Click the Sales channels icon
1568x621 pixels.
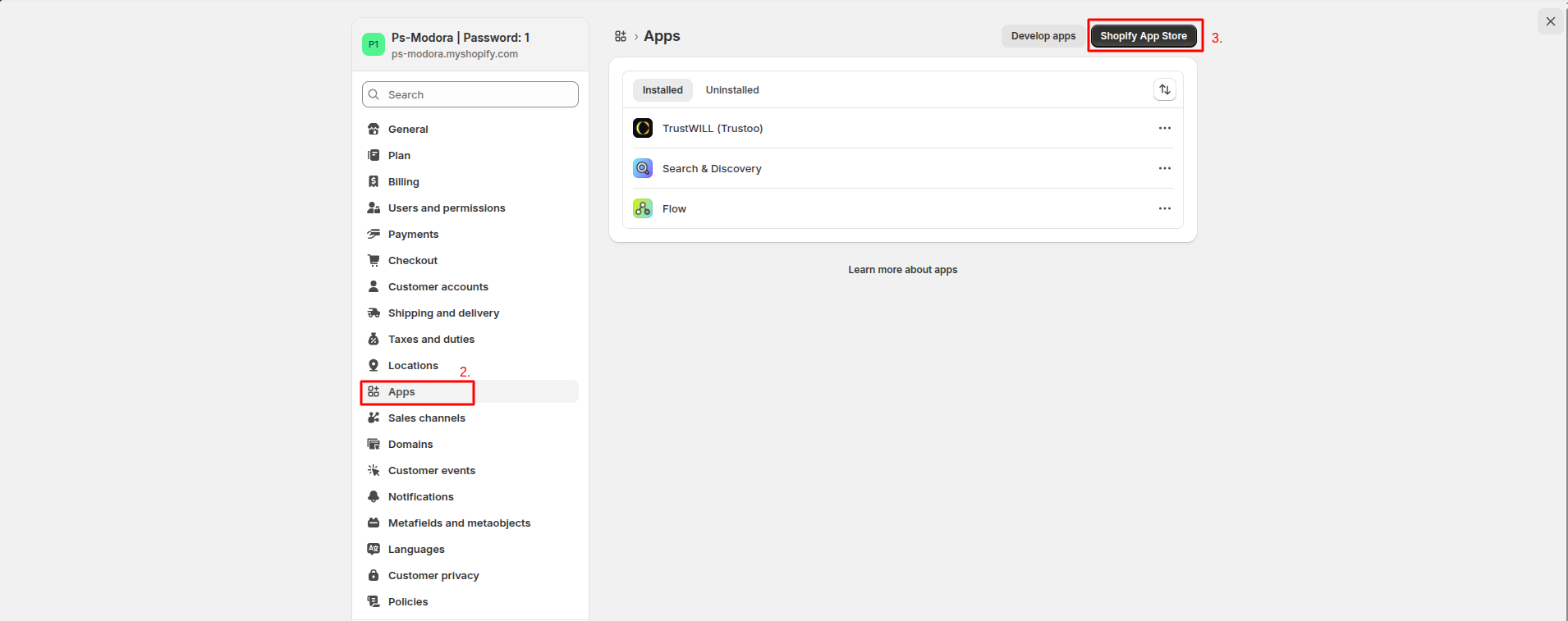point(374,418)
